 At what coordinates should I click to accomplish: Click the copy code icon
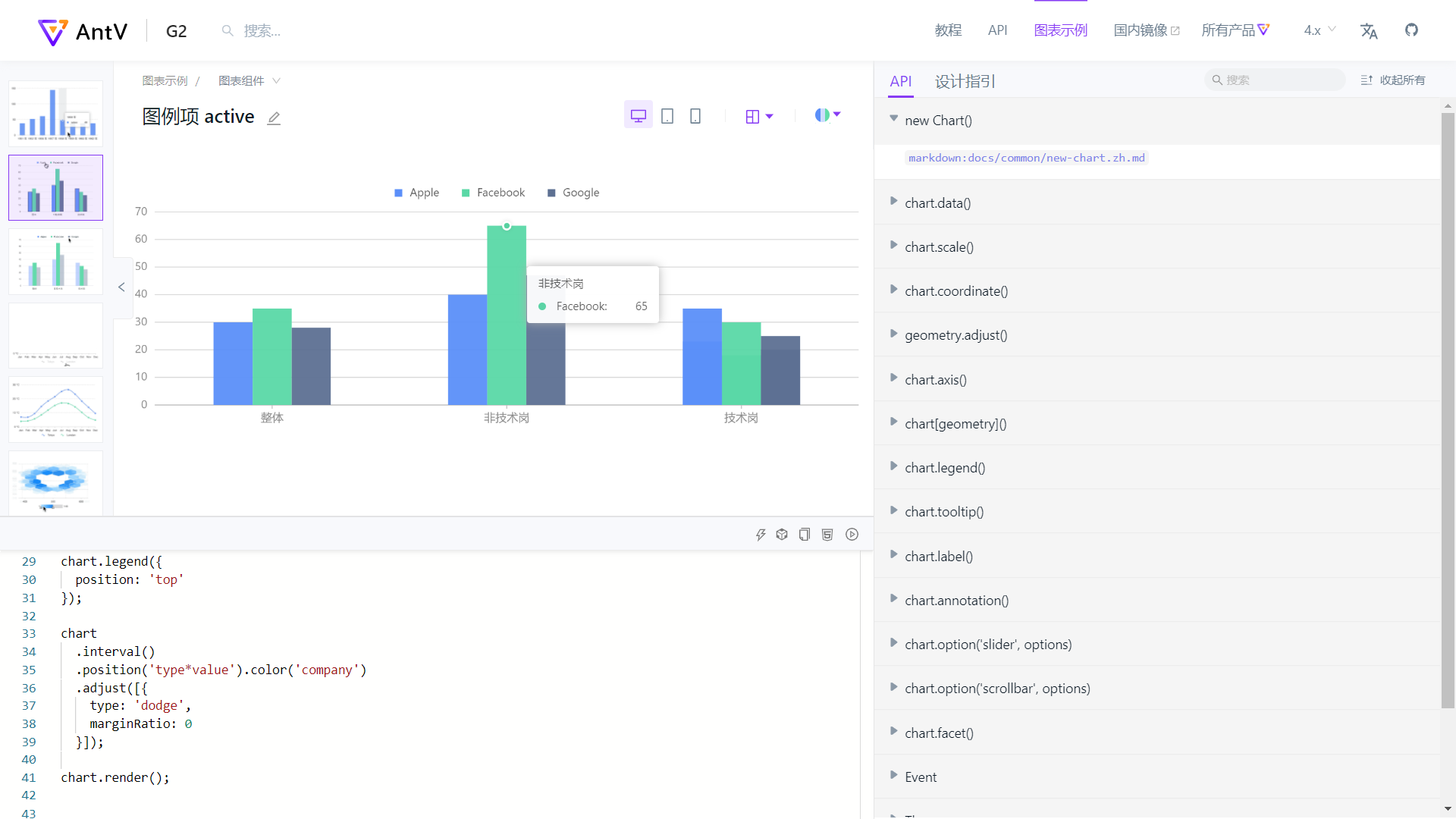[805, 535]
